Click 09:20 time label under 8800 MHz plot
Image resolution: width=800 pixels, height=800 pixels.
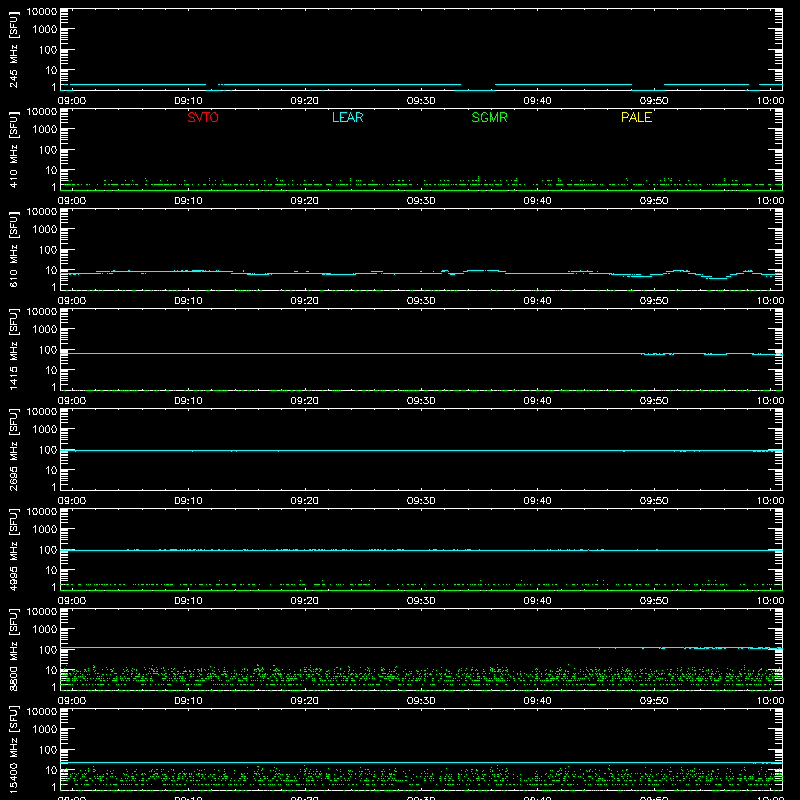305,701
